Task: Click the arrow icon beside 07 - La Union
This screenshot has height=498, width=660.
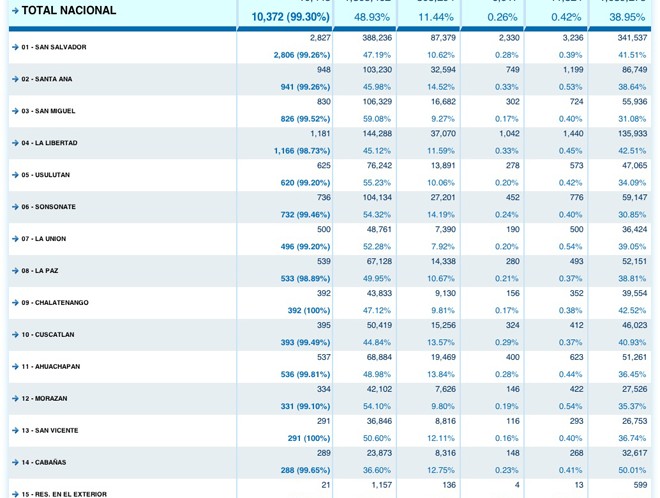Action: [15, 239]
